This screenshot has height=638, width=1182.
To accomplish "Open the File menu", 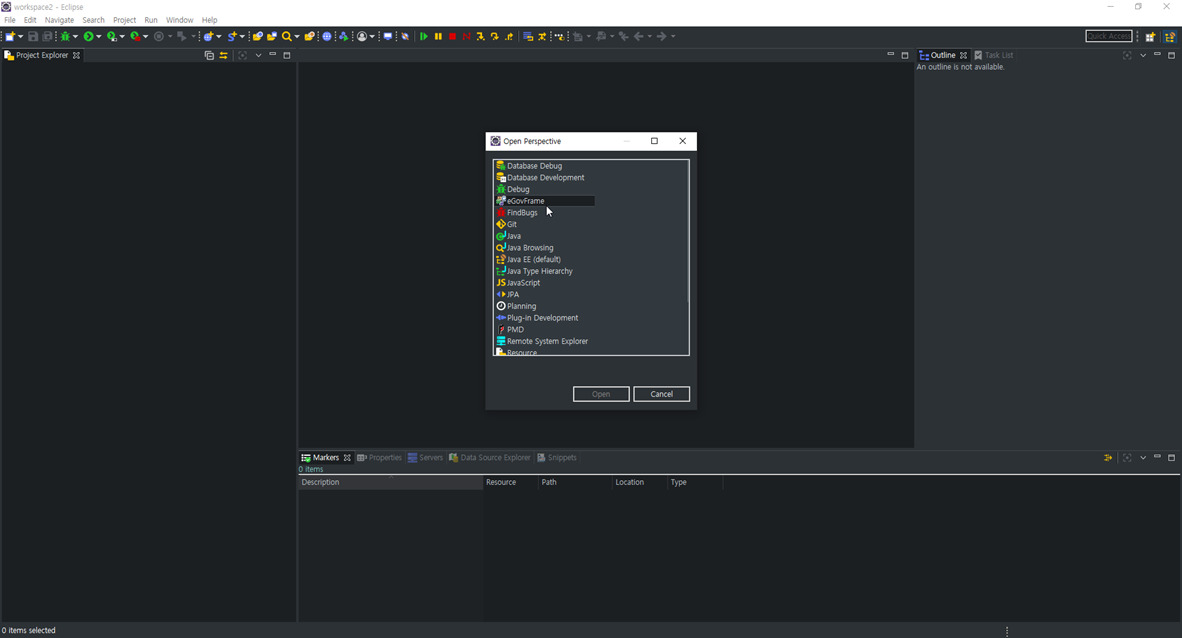I will [x=10, y=20].
